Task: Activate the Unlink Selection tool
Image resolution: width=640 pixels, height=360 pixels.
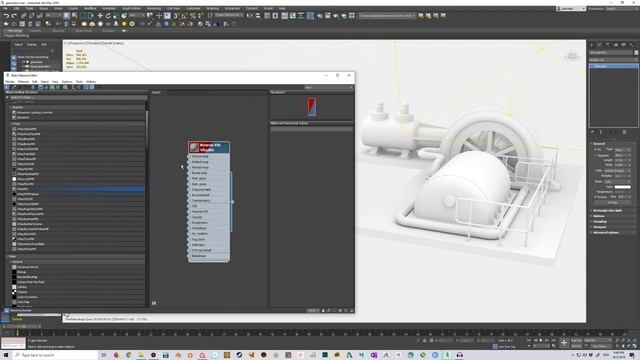Action: tap(31, 16)
